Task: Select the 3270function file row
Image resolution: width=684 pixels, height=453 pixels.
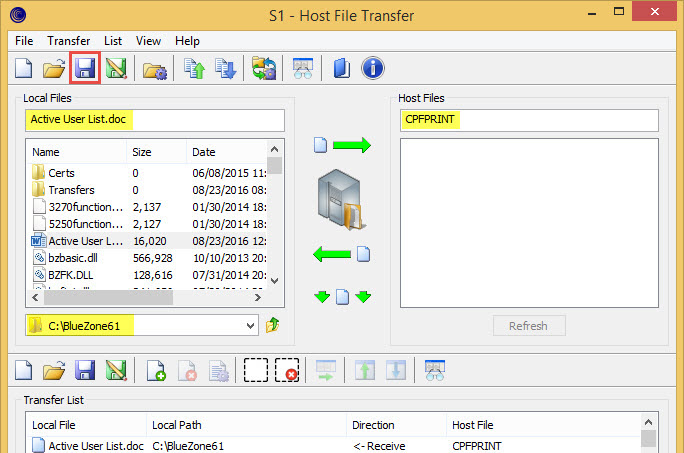Action: [x=148, y=207]
